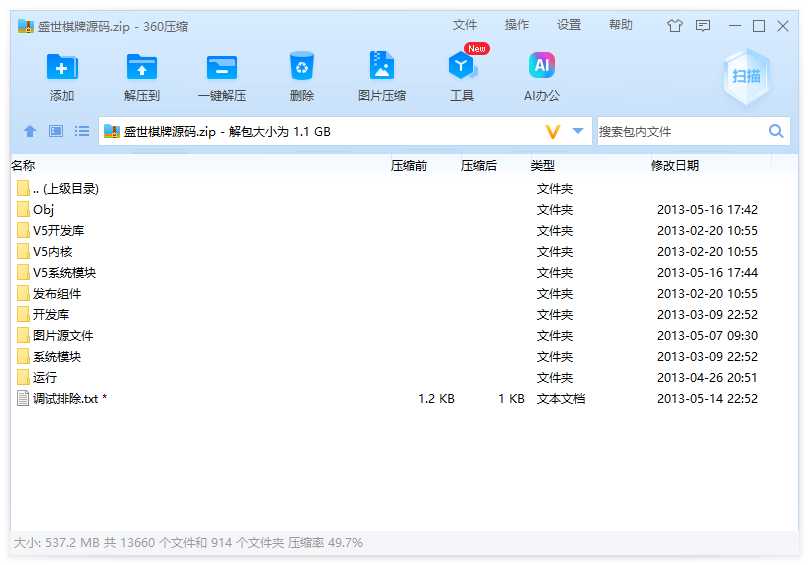
Task: Expand the address bar dropdown arrow
Action: [x=578, y=131]
